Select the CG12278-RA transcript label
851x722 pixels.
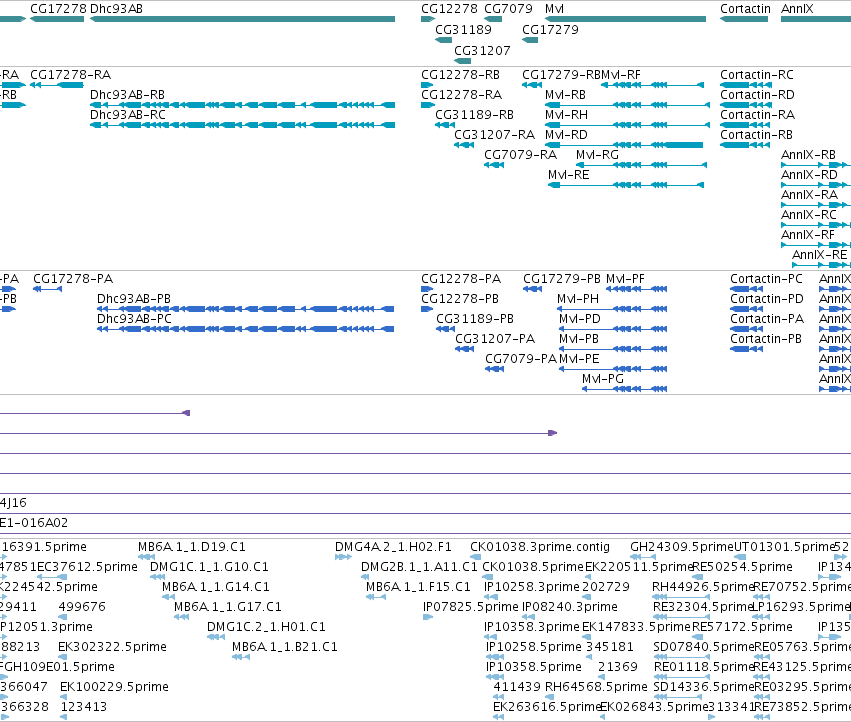[x=461, y=95]
